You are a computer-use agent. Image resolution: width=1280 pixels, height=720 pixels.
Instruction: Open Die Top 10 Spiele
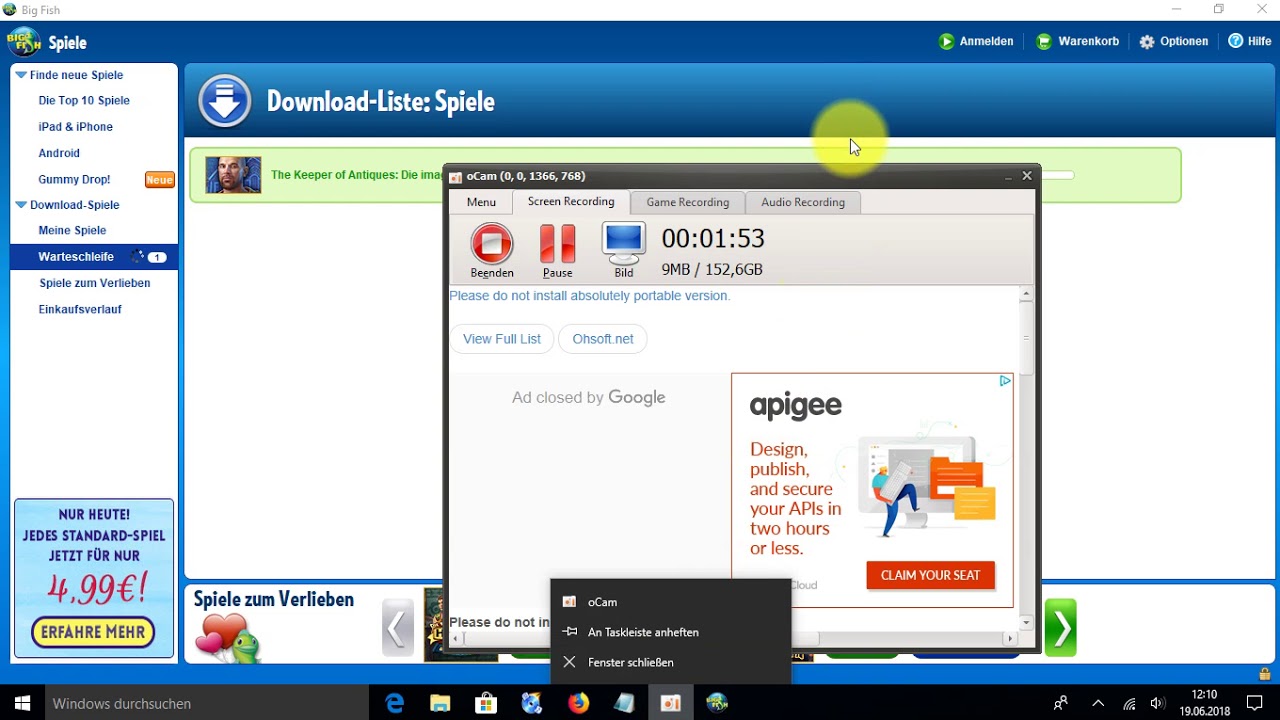click(84, 101)
